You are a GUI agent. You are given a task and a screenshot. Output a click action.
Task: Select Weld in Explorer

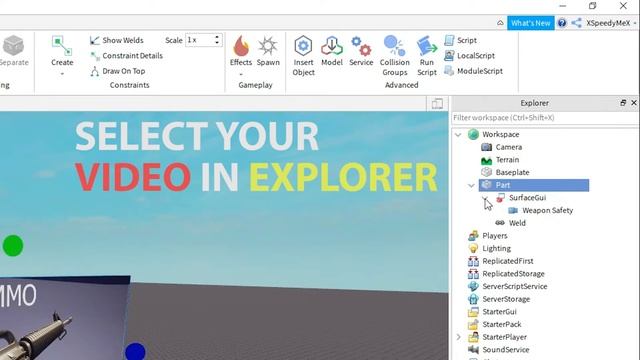point(517,223)
